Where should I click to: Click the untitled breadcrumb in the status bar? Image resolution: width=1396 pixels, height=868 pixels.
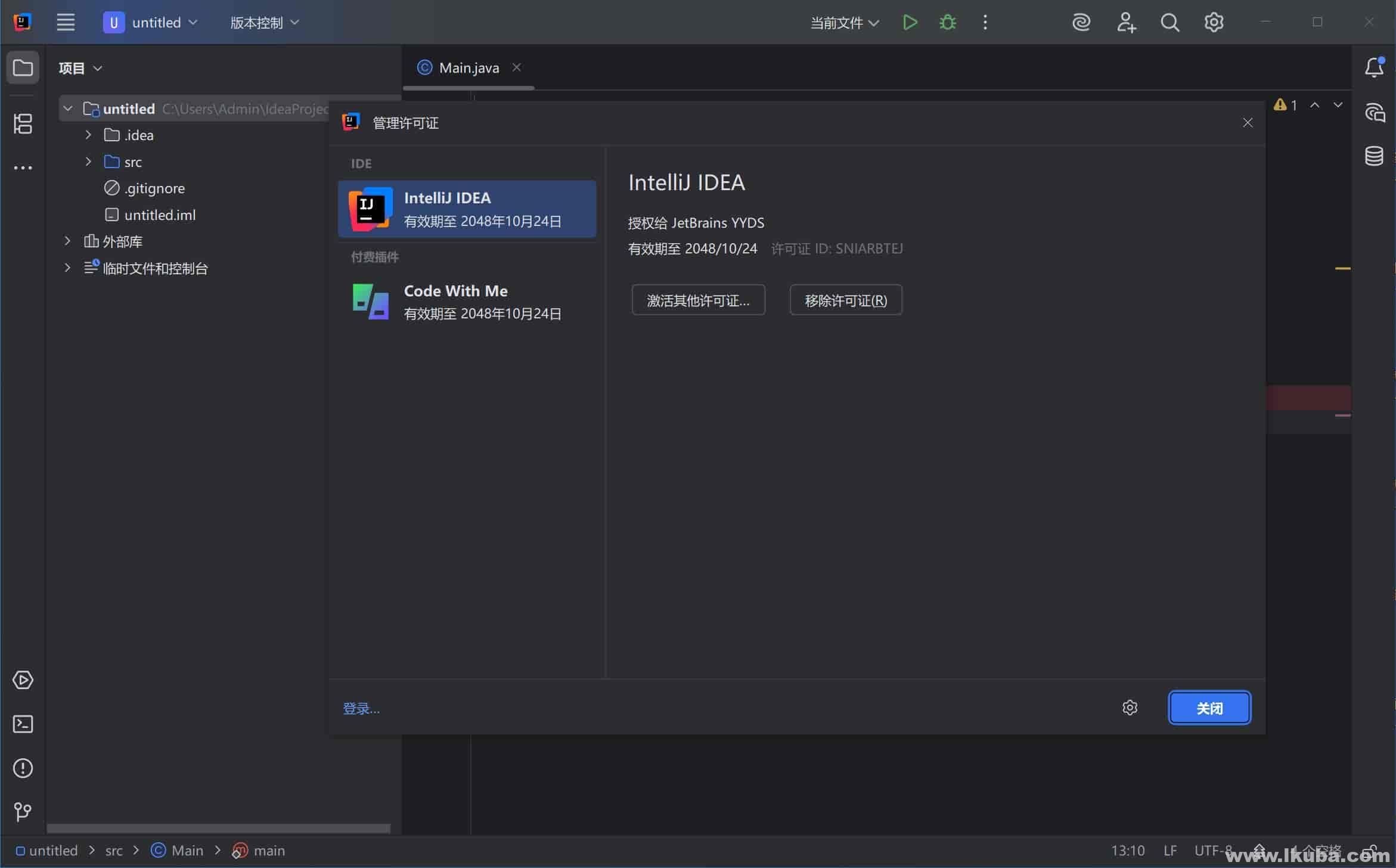47,850
